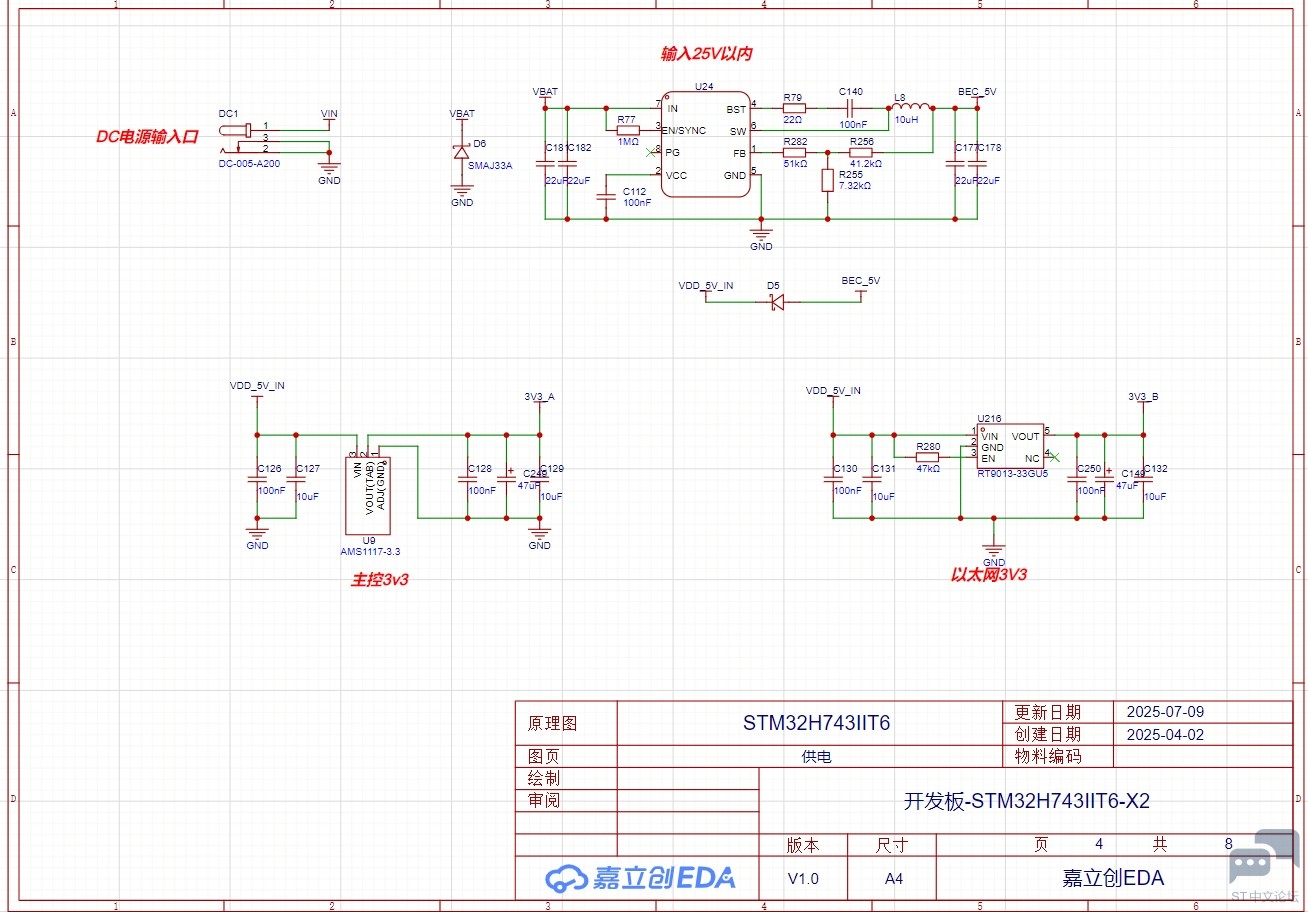The width and height of the screenshot is (1308, 912).
Task: Select the A4 size cell
Action: pos(892,879)
